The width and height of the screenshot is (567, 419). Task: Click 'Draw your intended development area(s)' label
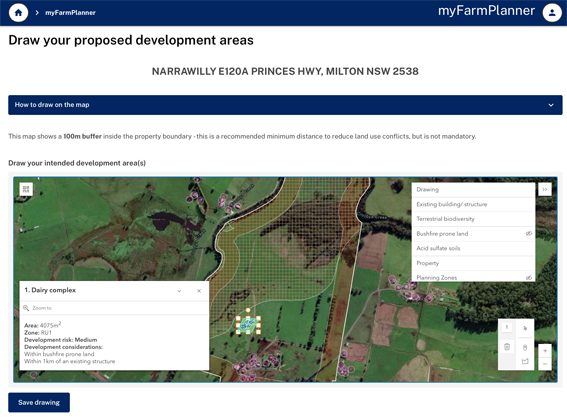click(77, 163)
